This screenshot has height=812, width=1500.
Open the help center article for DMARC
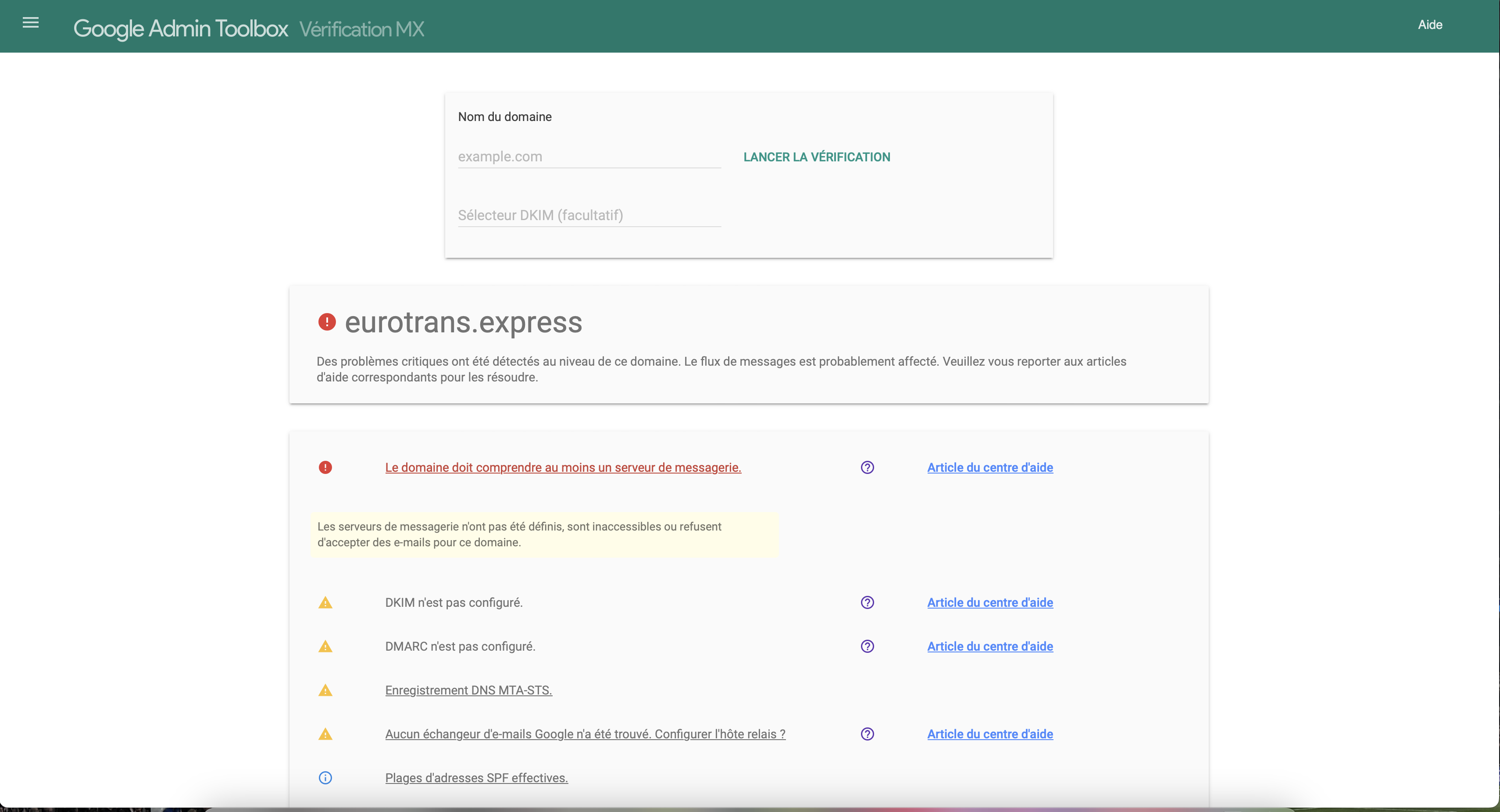[989, 646]
